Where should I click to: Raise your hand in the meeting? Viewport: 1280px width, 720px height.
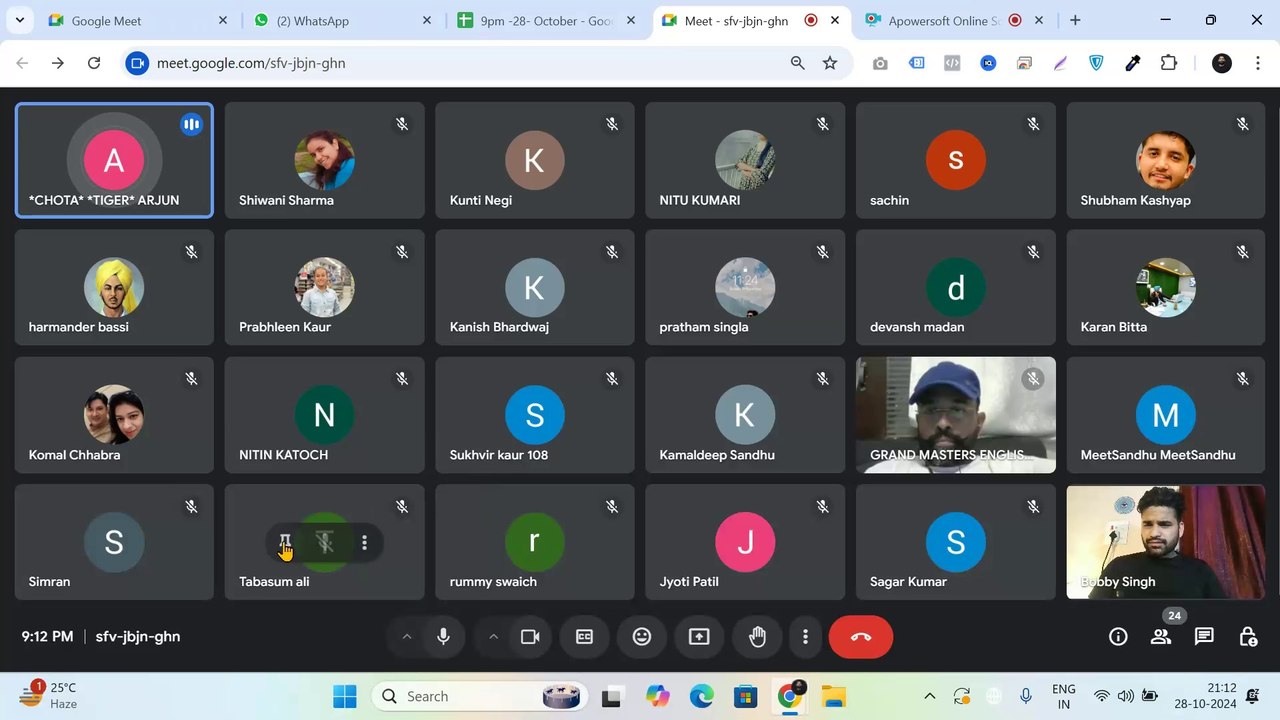(757, 637)
